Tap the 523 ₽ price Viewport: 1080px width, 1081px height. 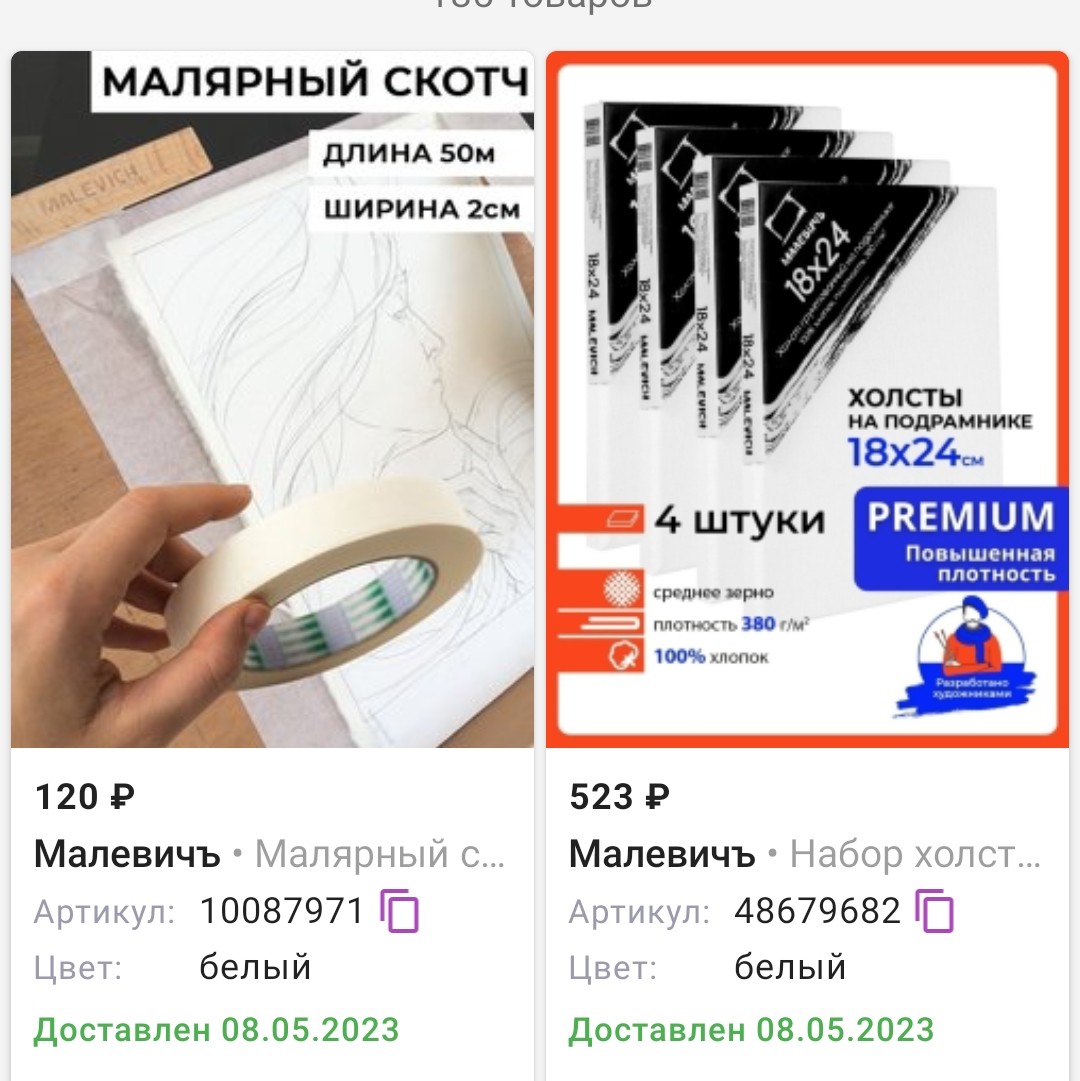click(619, 797)
